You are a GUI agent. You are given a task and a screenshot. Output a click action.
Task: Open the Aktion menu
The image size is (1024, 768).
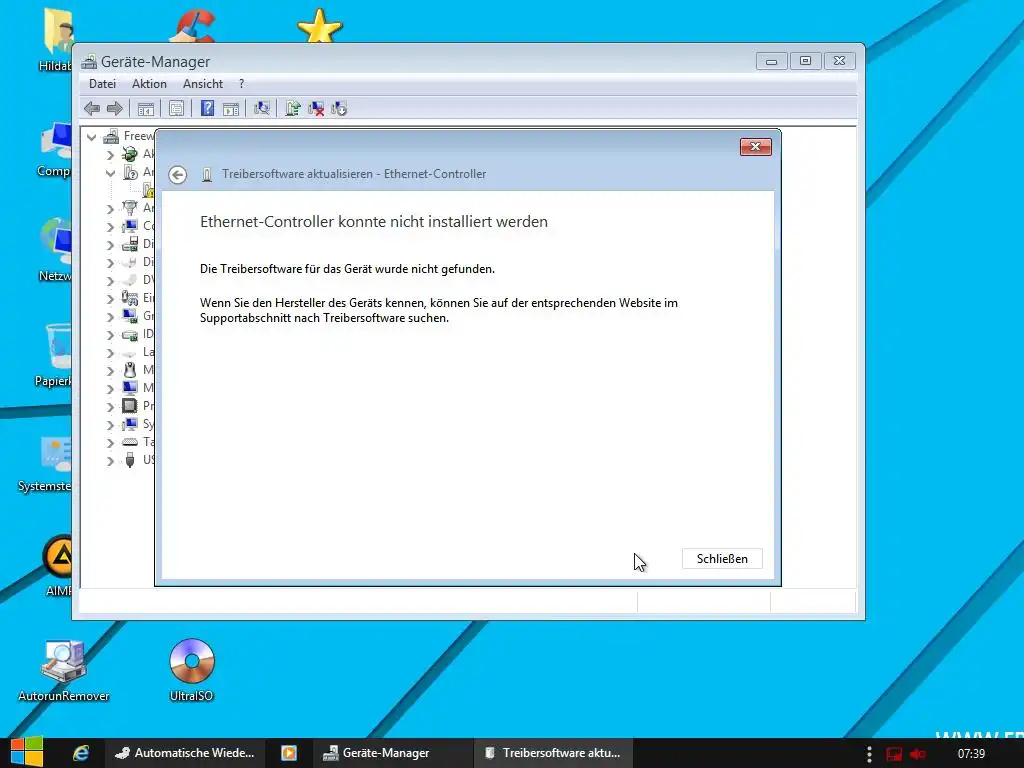point(149,84)
